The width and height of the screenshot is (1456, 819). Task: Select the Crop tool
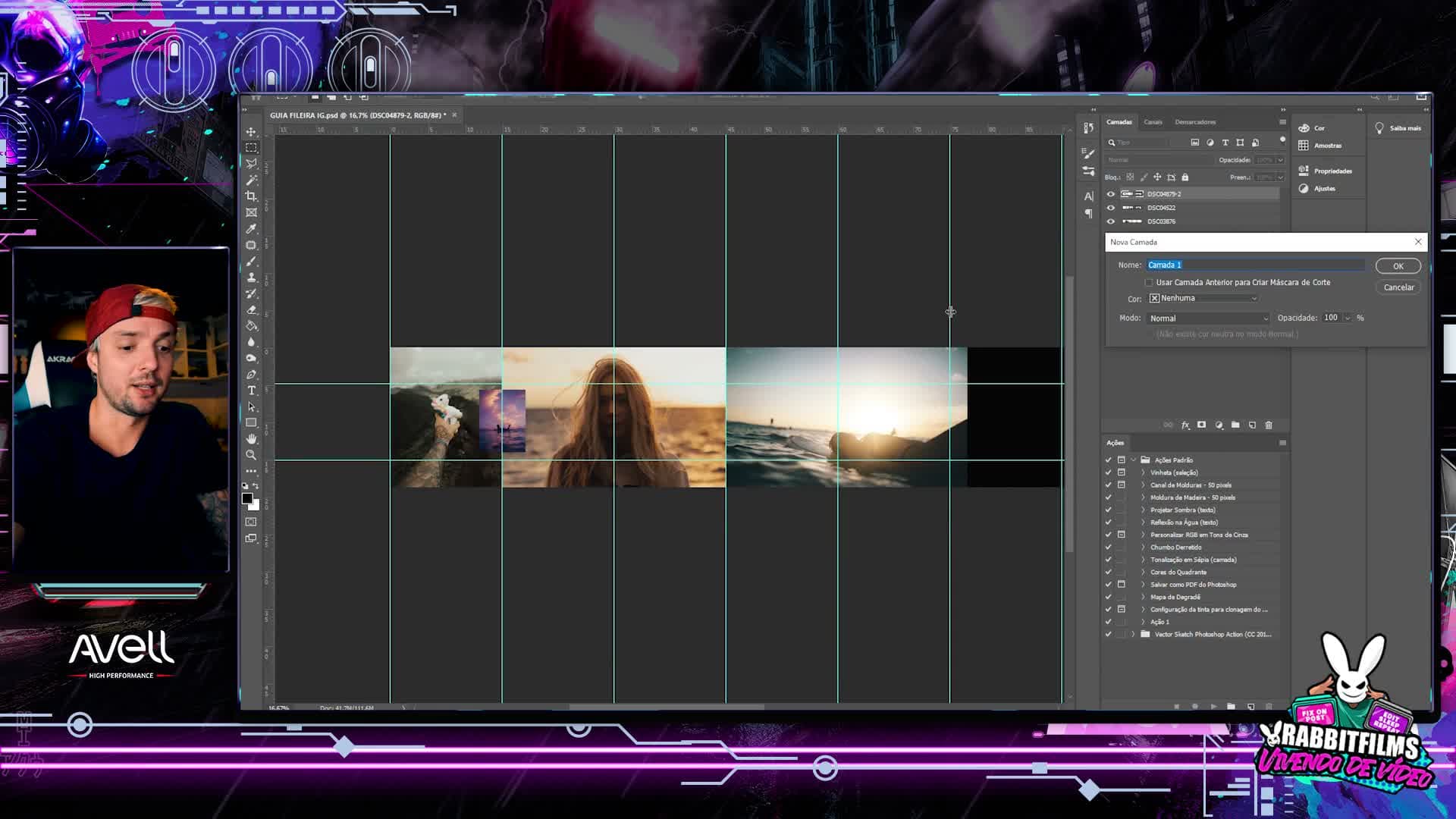tap(251, 196)
